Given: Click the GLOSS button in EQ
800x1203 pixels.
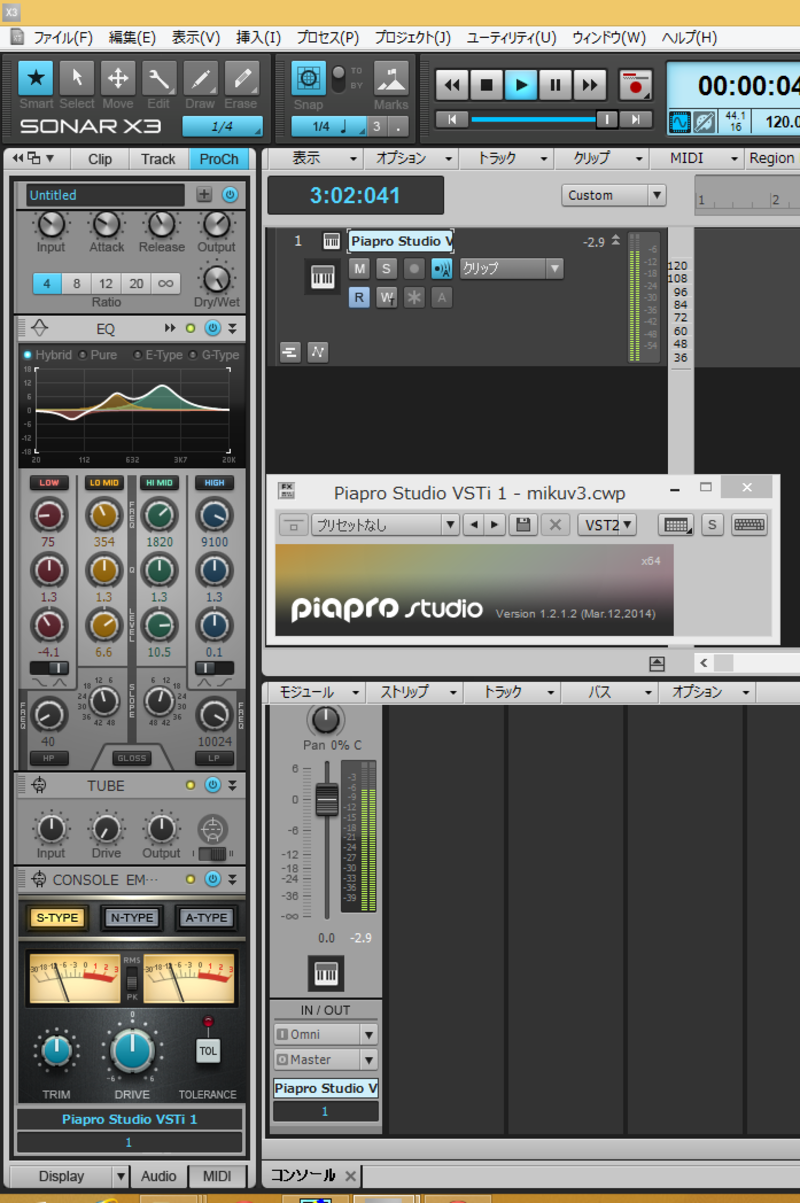Looking at the screenshot, I should (x=131, y=758).
